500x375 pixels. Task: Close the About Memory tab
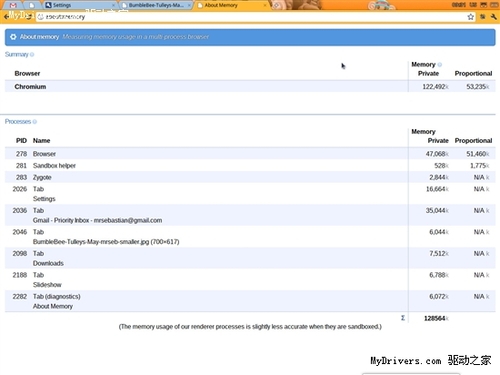[265, 5]
